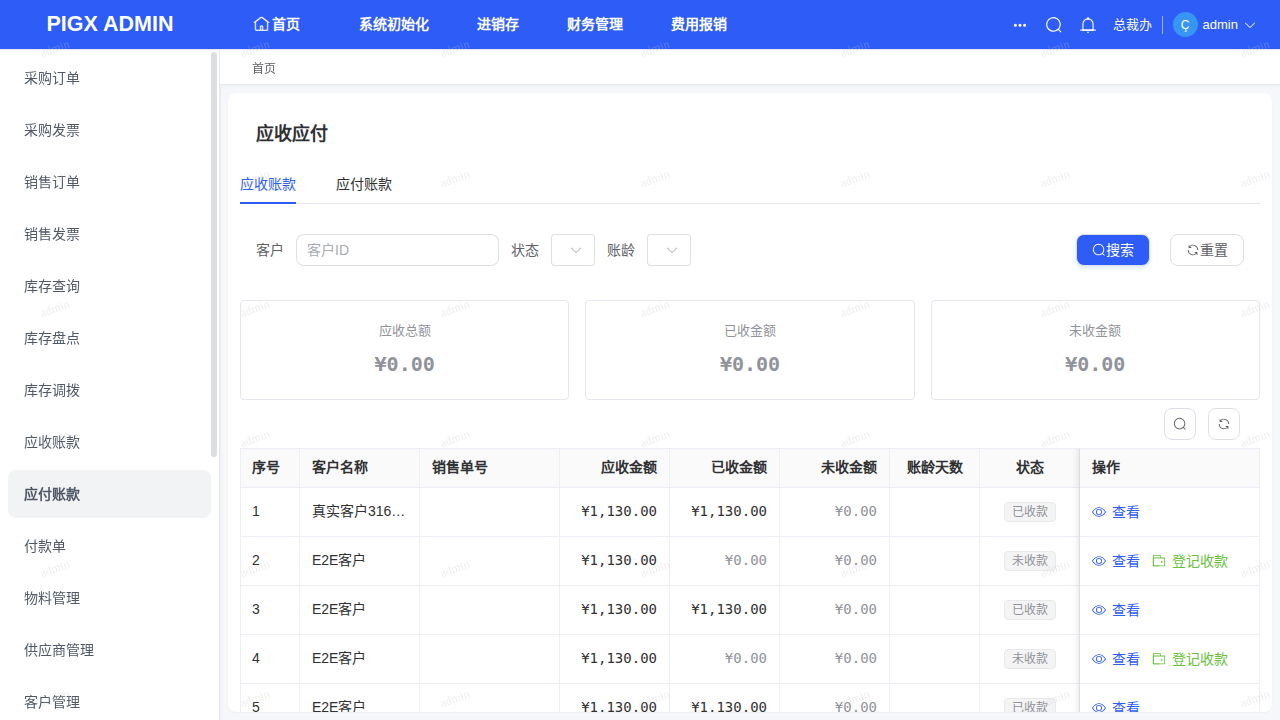Open 销售订单 in sidebar
The height and width of the screenshot is (720, 1280).
109,182
